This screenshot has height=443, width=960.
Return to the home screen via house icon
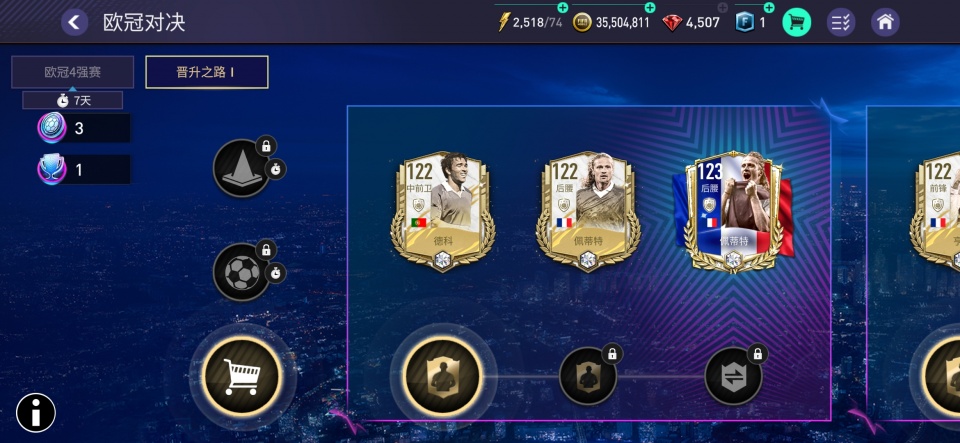point(885,23)
